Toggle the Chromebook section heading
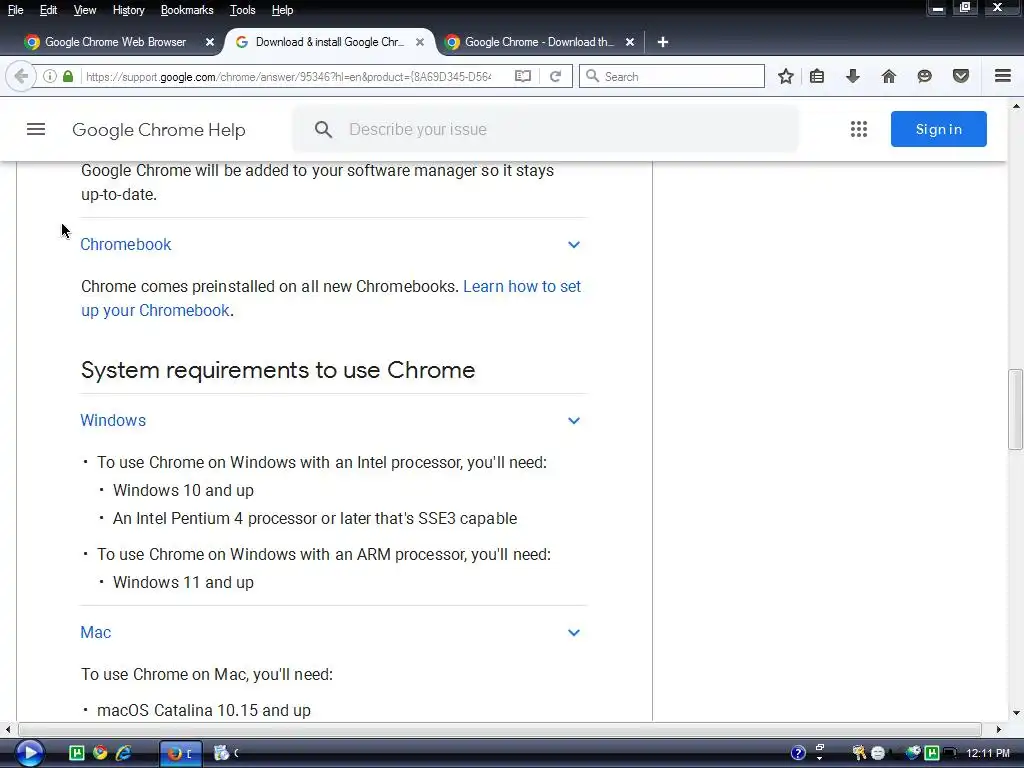Screen dimensions: 1024x768 [x=125, y=244]
